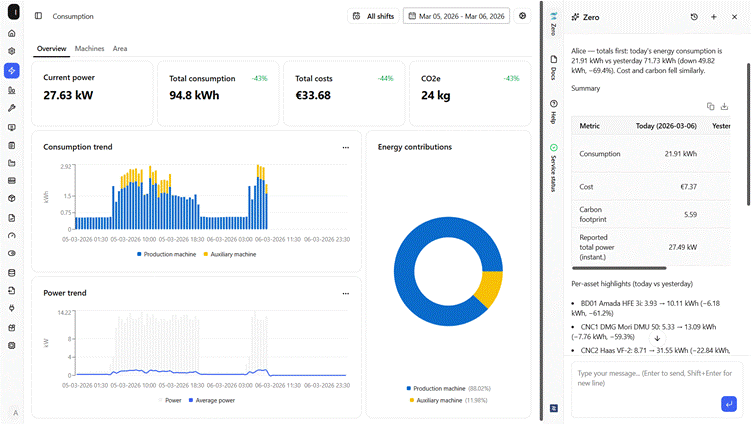The image size is (751, 424).
Task: Open Service status side tab
Action: [553, 168]
